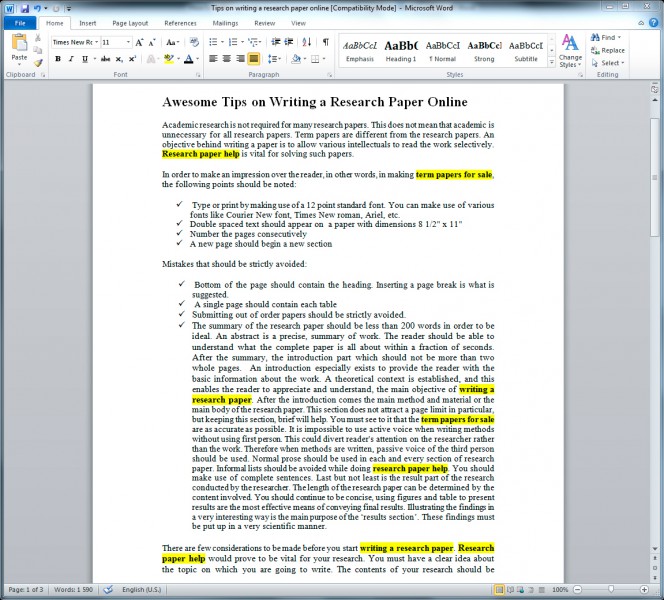Click the Zoom Out minus button

click(x=577, y=589)
